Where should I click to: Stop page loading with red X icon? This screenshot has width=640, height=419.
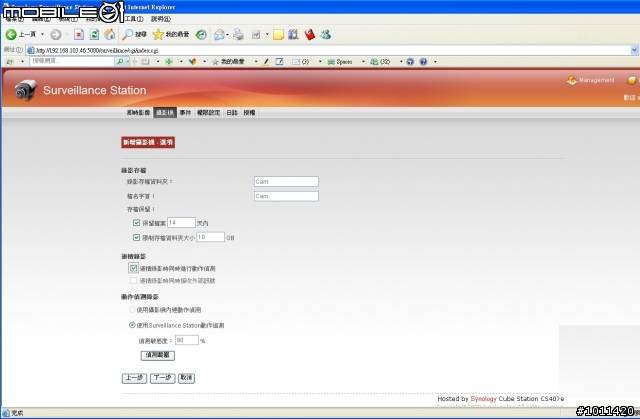pyautogui.click(x=79, y=35)
